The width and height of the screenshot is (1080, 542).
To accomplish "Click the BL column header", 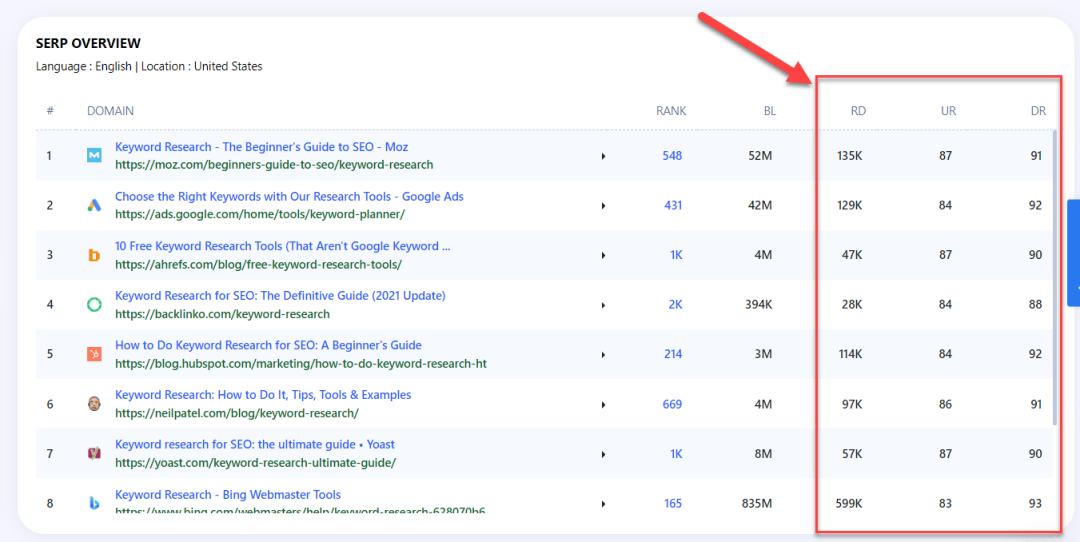I will point(769,110).
